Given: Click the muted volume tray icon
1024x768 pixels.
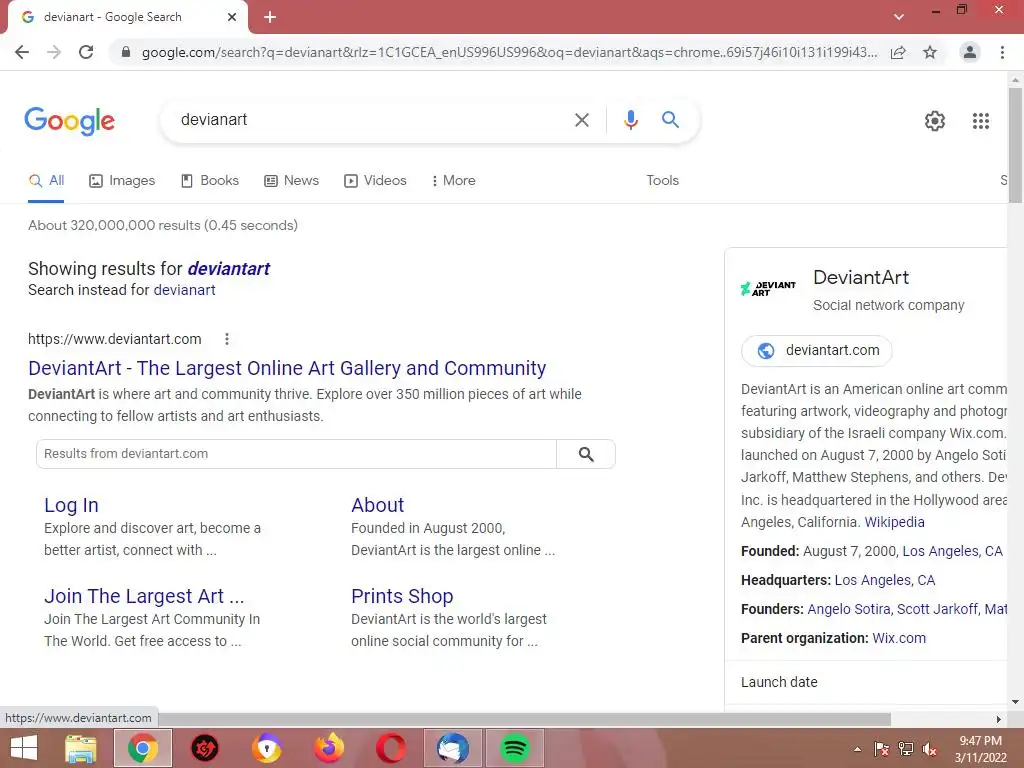Looking at the screenshot, I should pos(929,749).
